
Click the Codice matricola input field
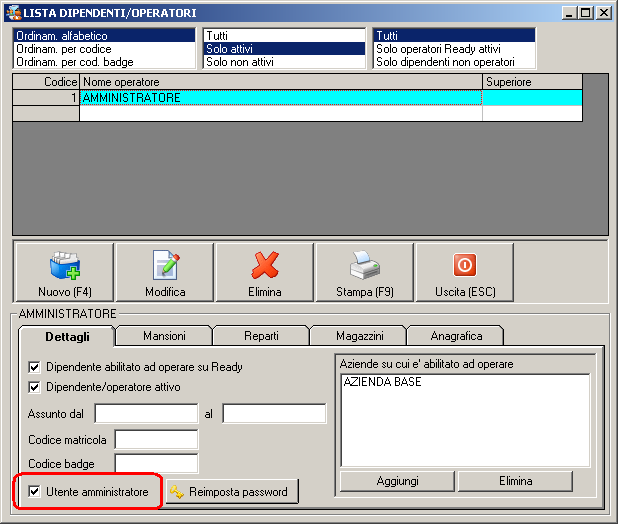[156, 440]
